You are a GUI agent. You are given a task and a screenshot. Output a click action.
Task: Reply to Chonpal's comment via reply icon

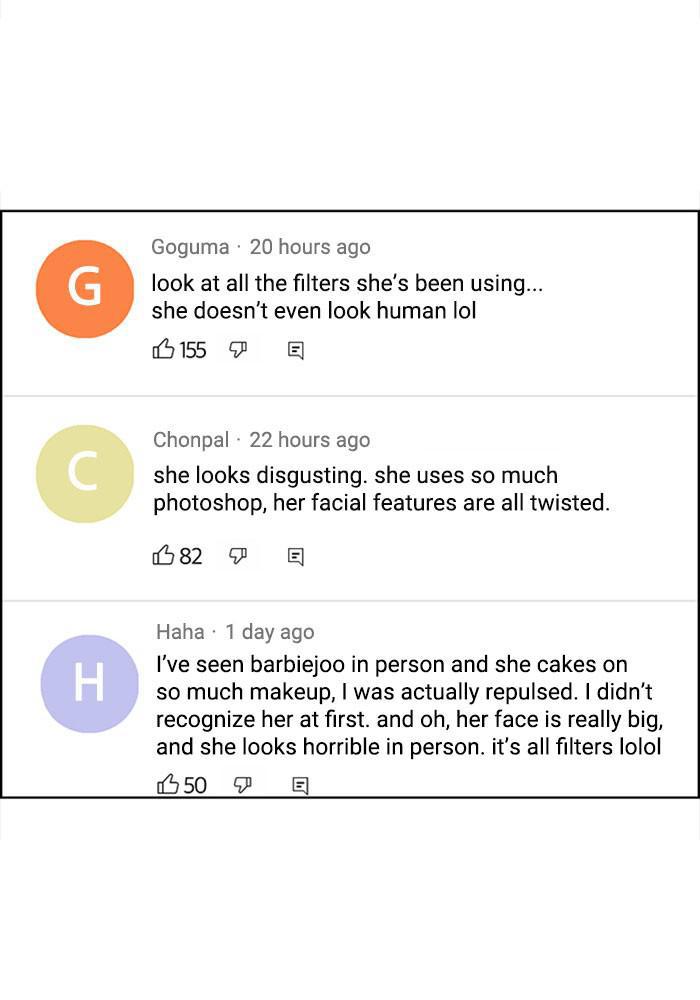pyautogui.click(x=296, y=557)
